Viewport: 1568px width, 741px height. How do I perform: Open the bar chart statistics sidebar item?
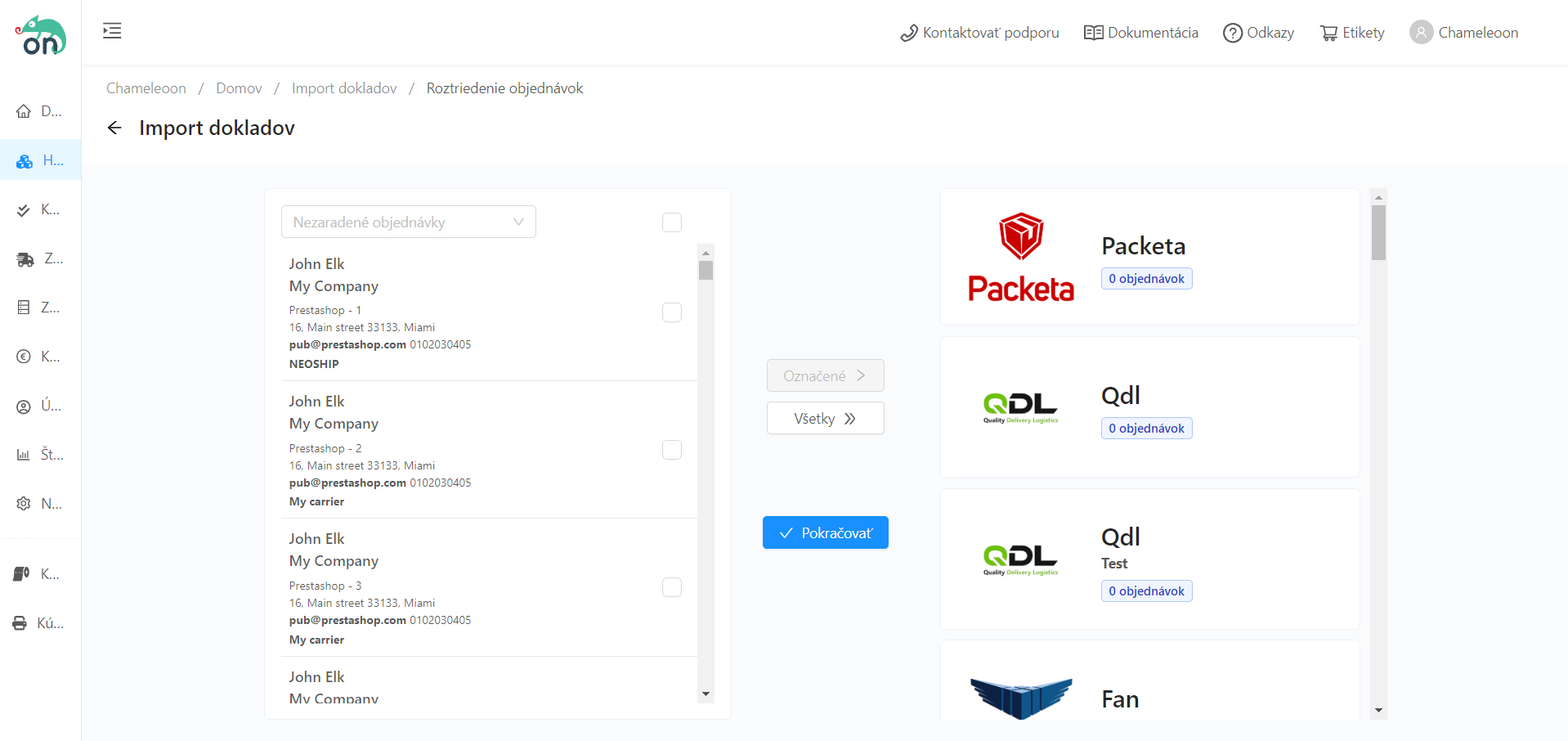24,455
